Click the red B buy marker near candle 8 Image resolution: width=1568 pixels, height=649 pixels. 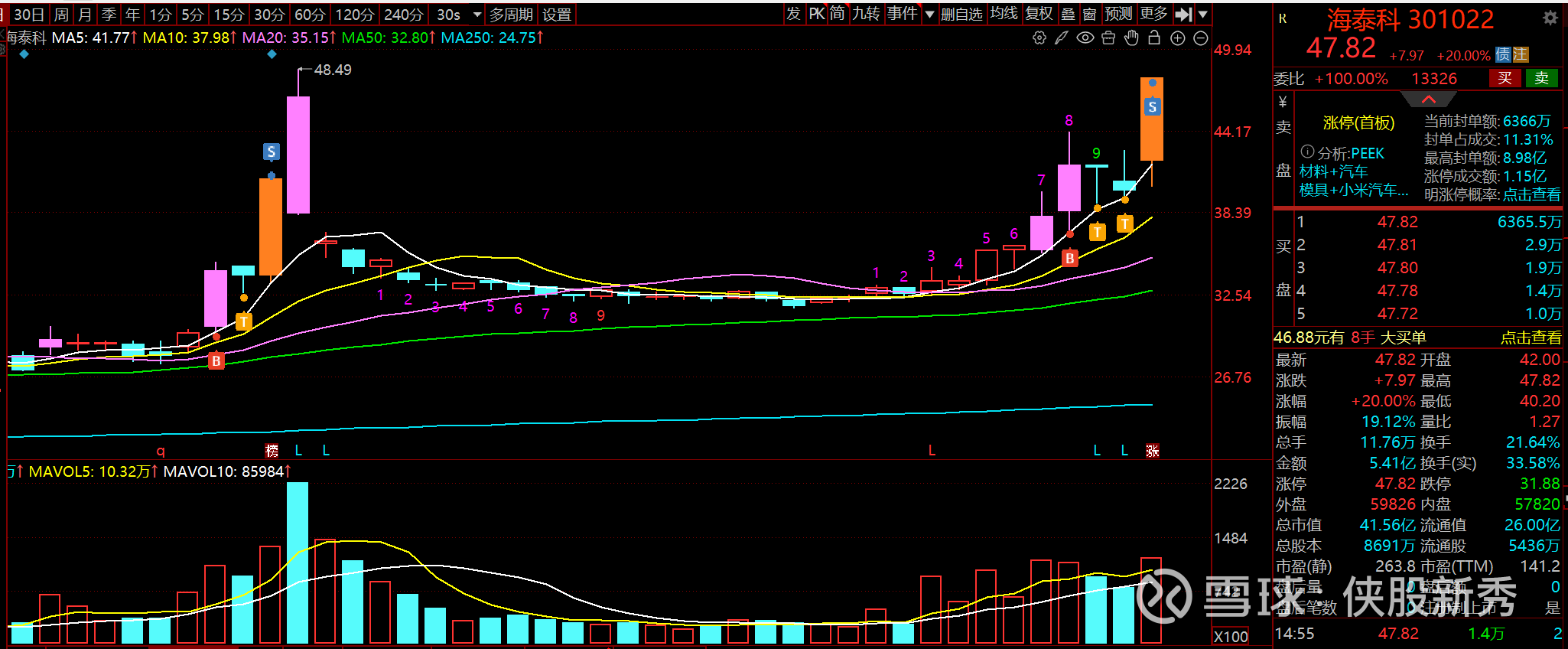click(1070, 258)
